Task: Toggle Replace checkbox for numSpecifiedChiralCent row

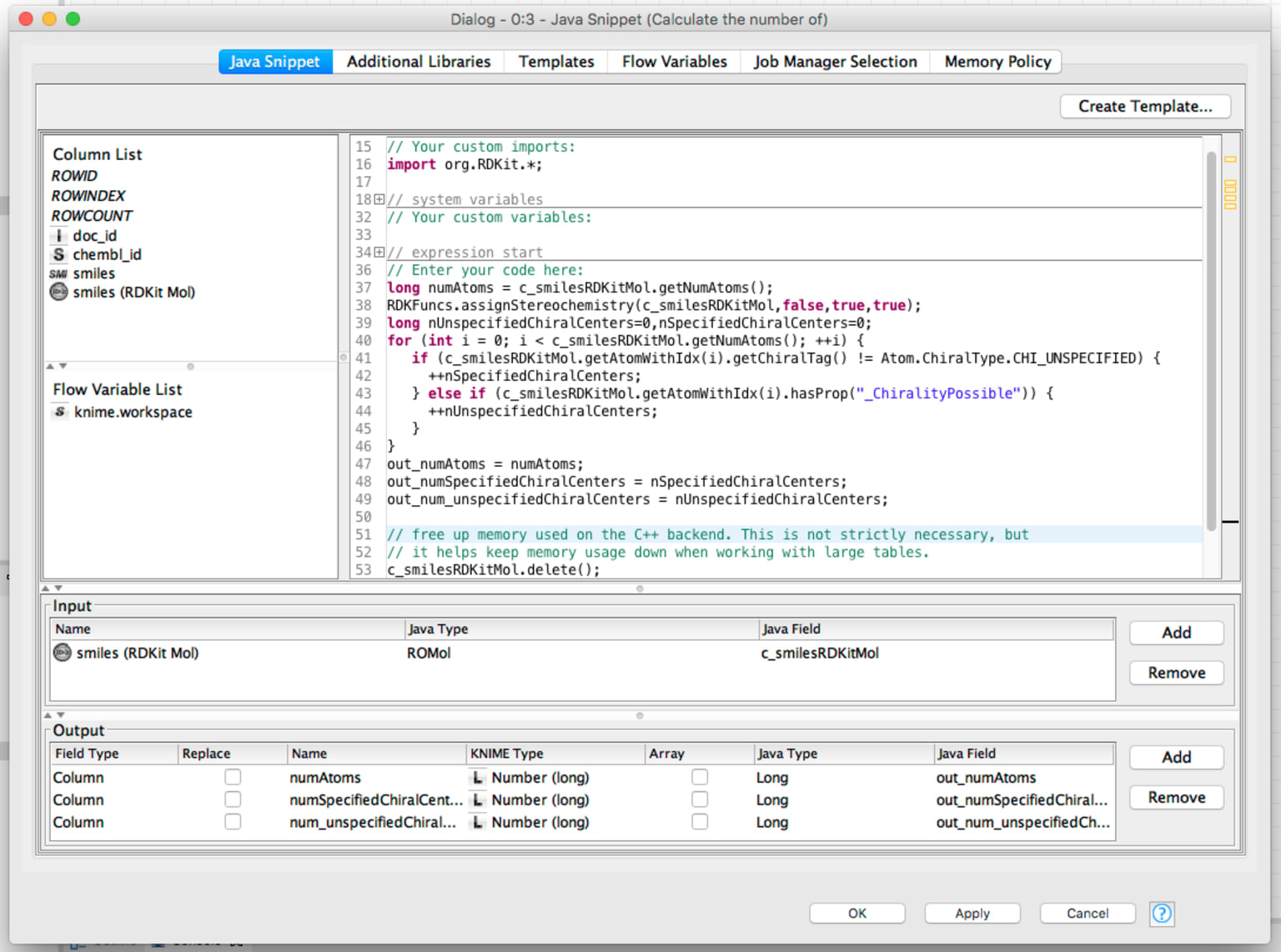Action: point(233,799)
